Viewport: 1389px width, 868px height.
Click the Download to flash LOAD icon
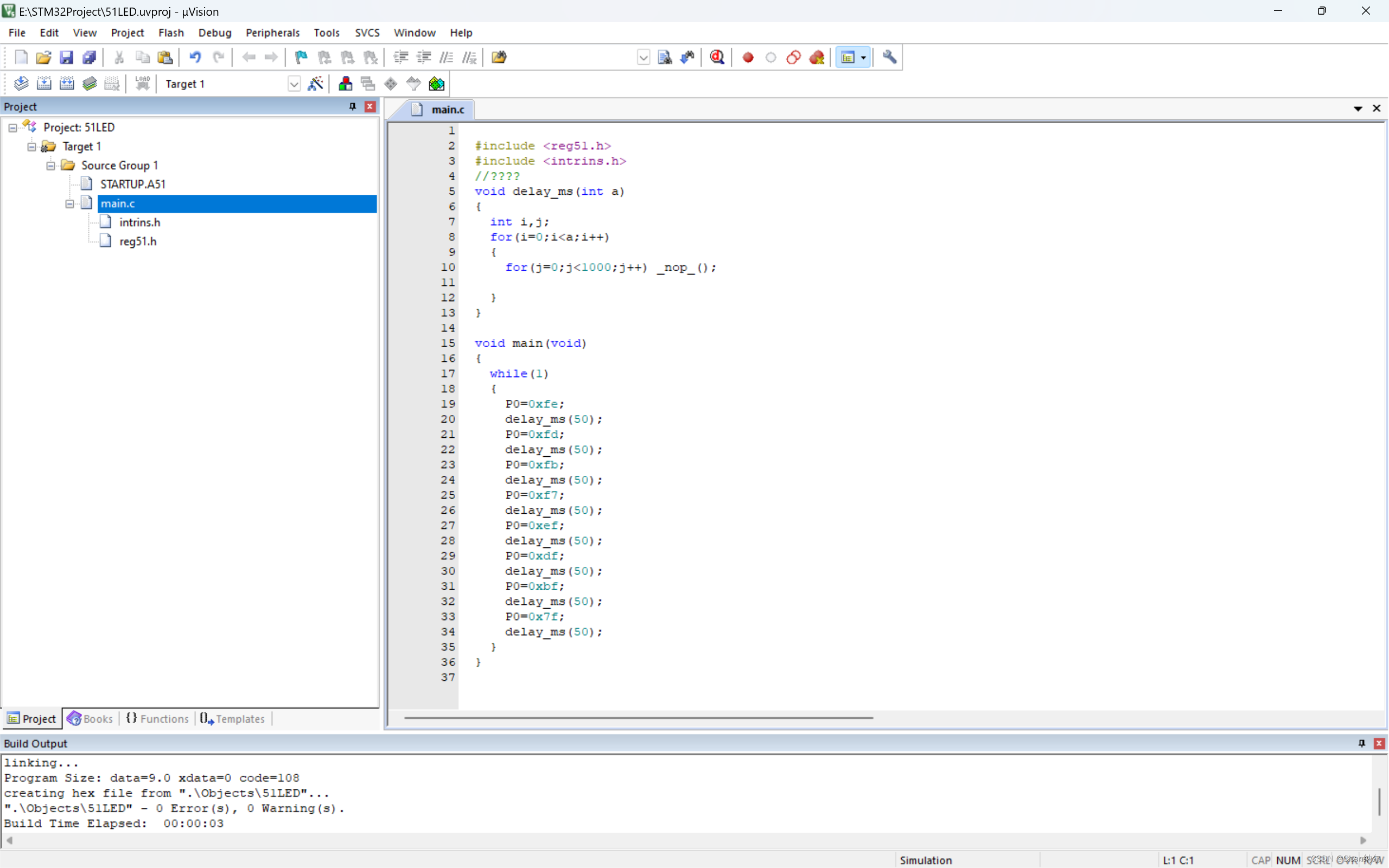[x=142, y=84]
